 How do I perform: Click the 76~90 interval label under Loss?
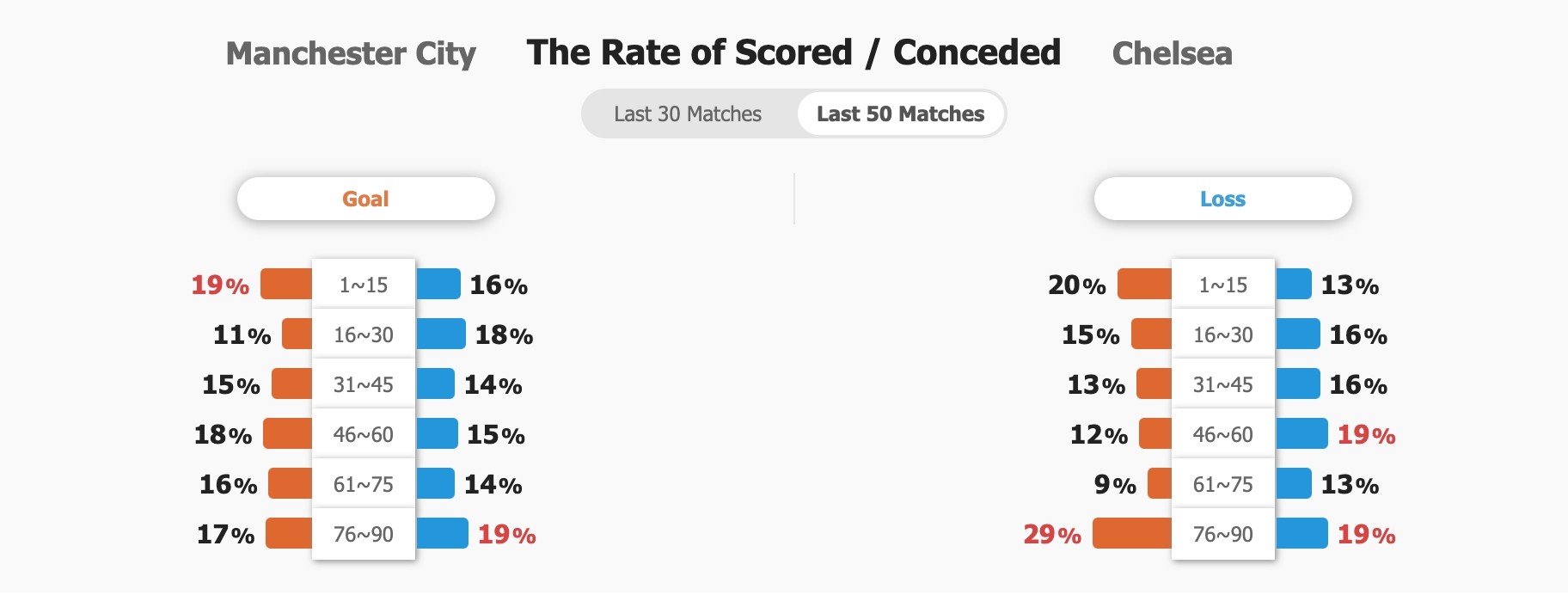[x=1222, y=534]
